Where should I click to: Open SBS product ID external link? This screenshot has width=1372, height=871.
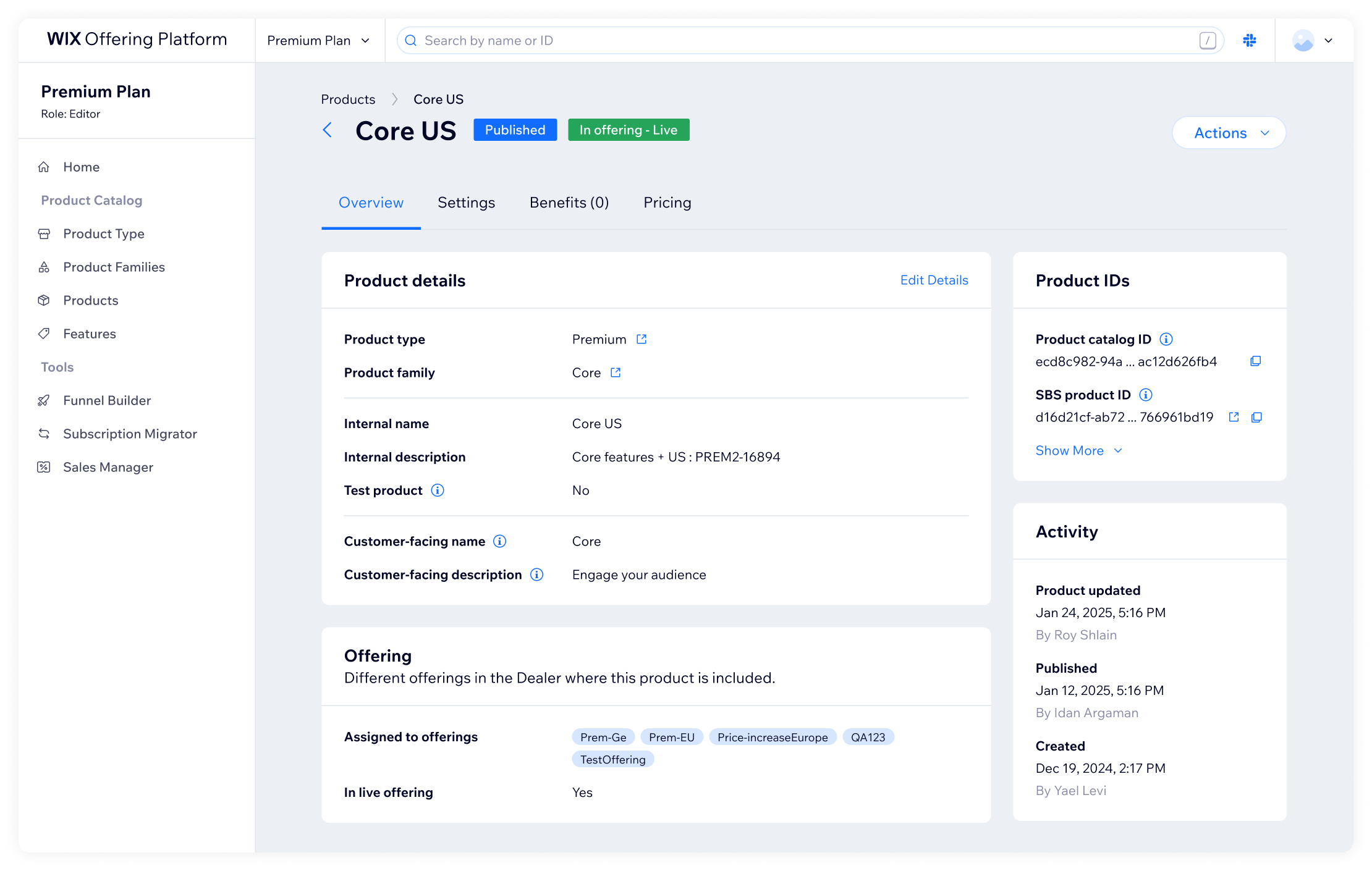pos(1234,417)
